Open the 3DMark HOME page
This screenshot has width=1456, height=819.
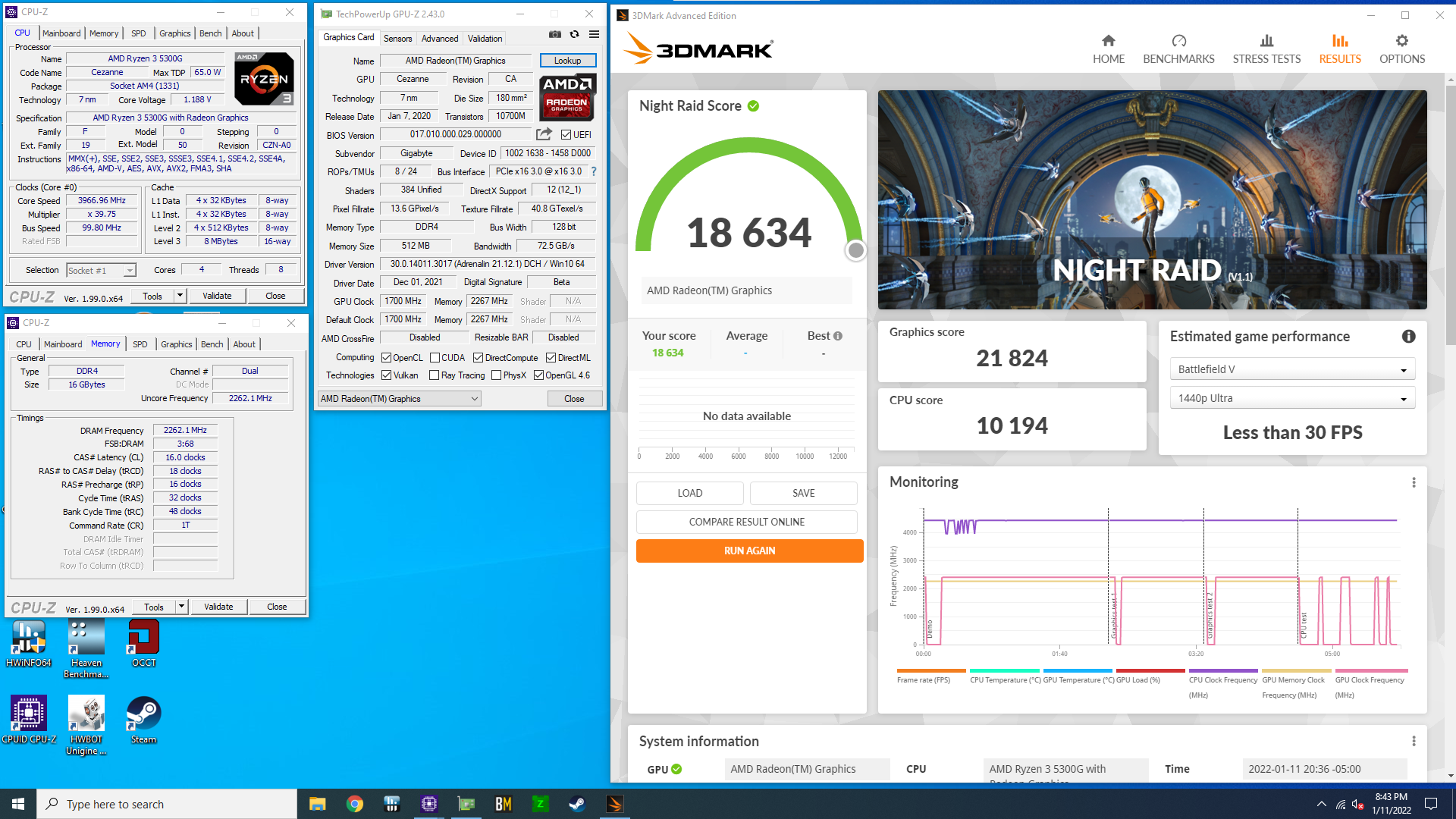tap(1108, 49)
